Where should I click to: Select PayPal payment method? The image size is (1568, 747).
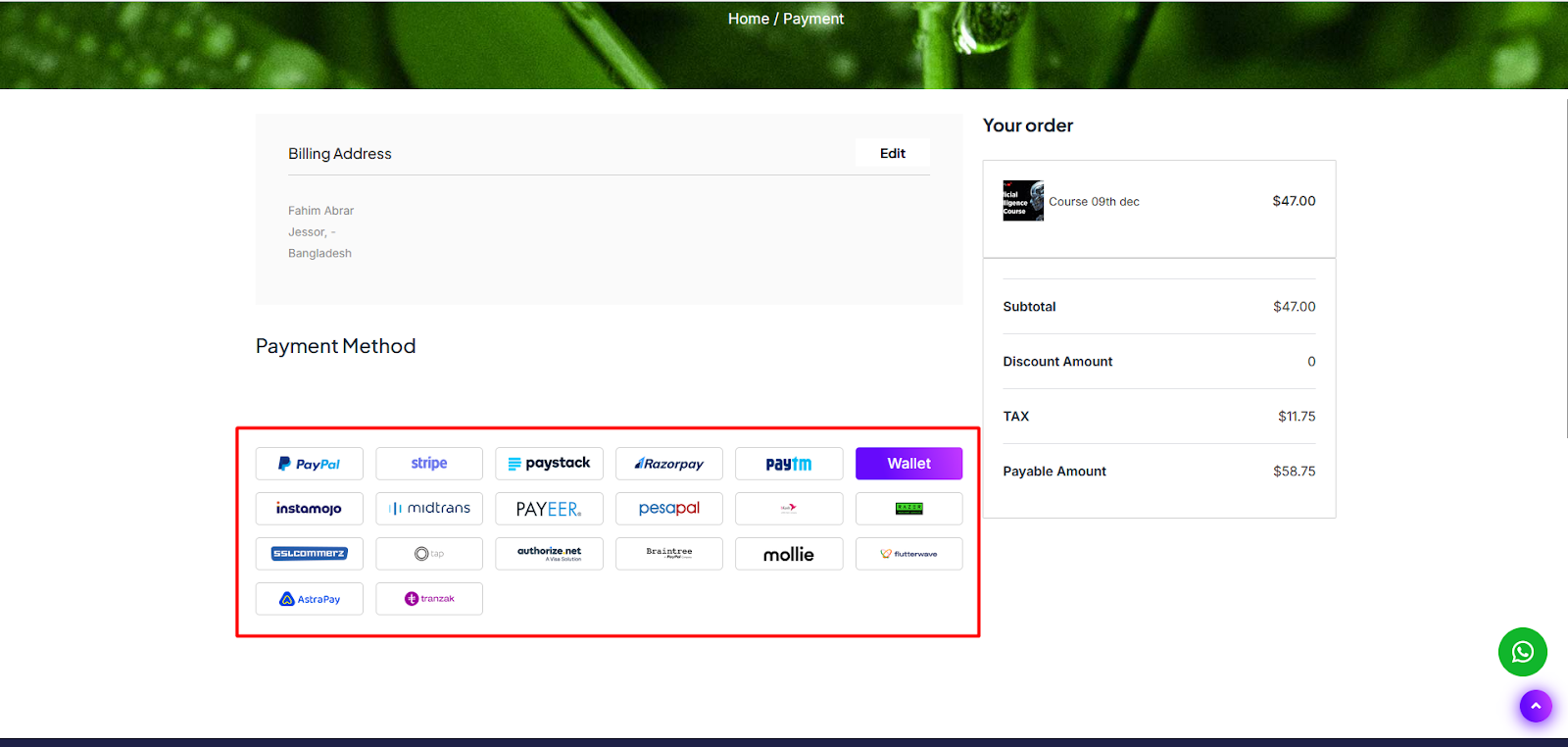click(x=310, y=464)
